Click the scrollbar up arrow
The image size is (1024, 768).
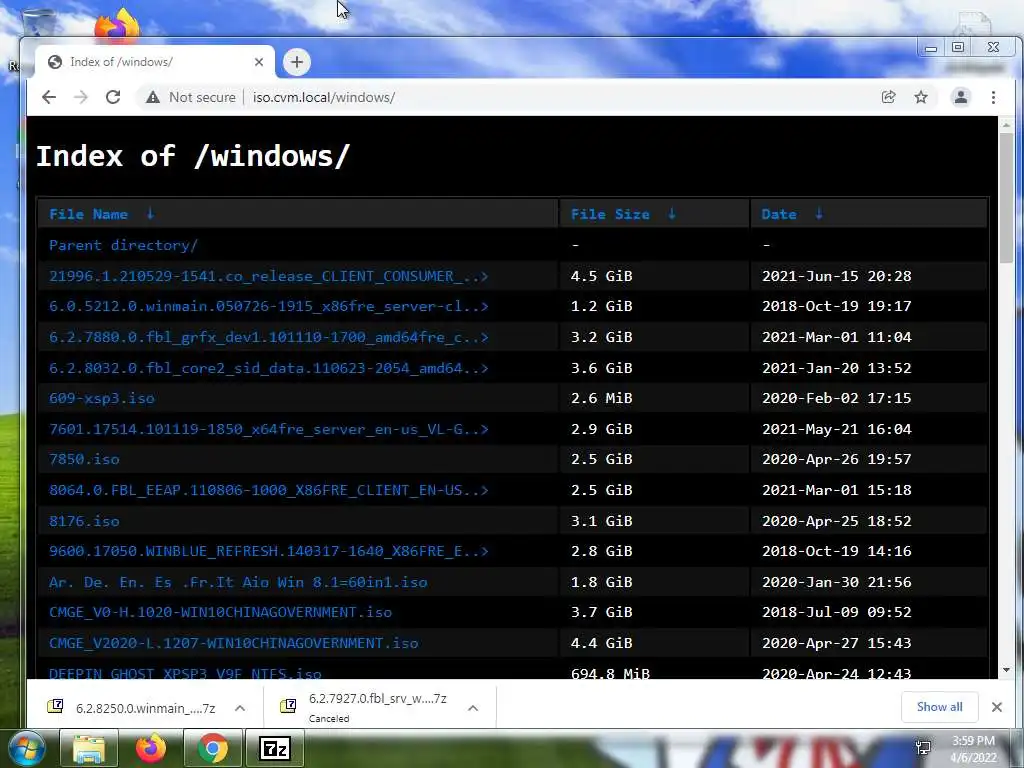pos(1006,124)
